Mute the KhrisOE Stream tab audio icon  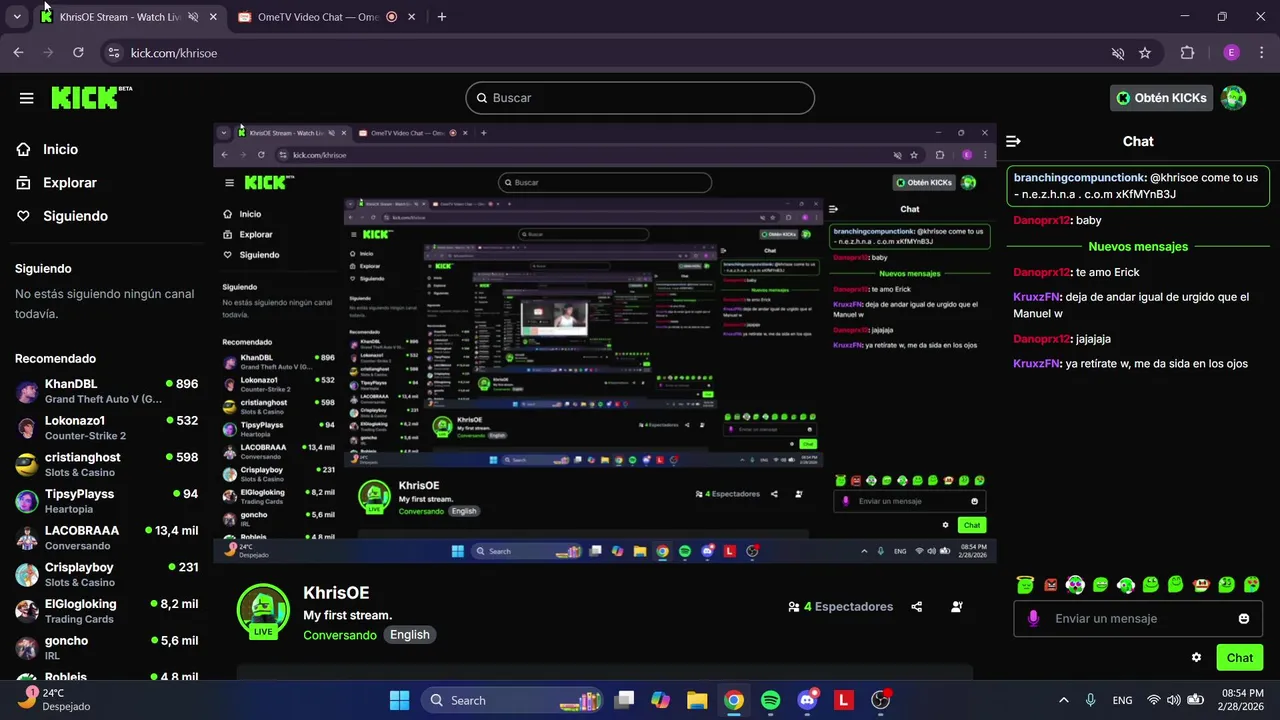(193, 17)
